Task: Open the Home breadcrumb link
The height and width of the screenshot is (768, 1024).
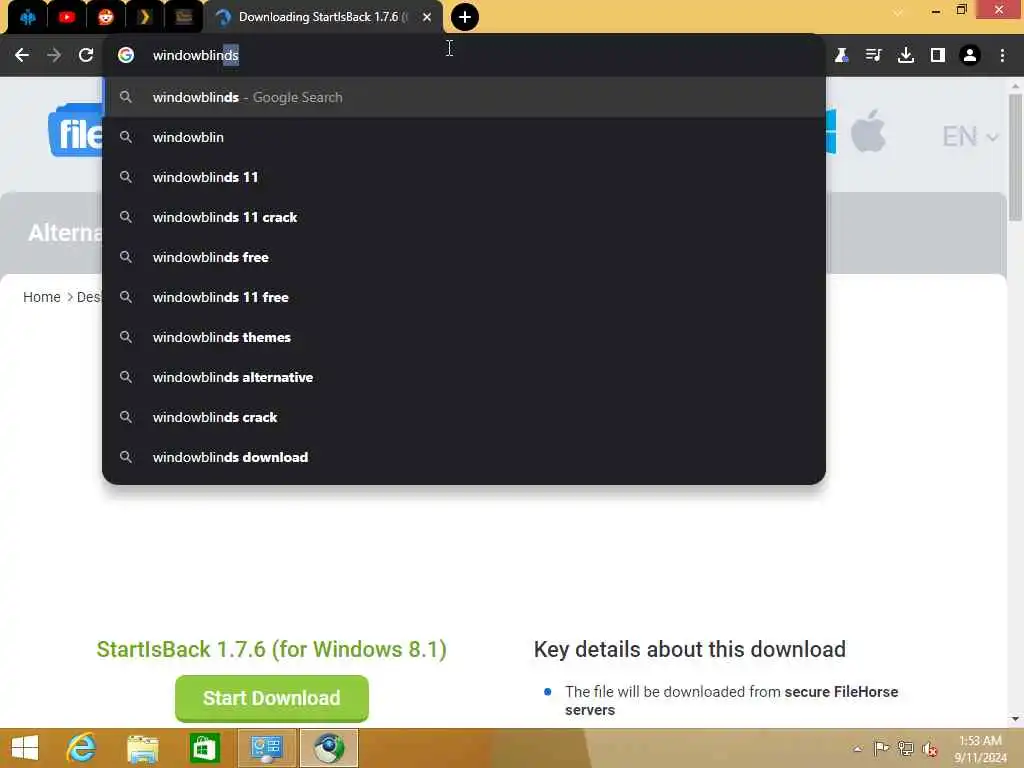Action: tap(42, 297)
